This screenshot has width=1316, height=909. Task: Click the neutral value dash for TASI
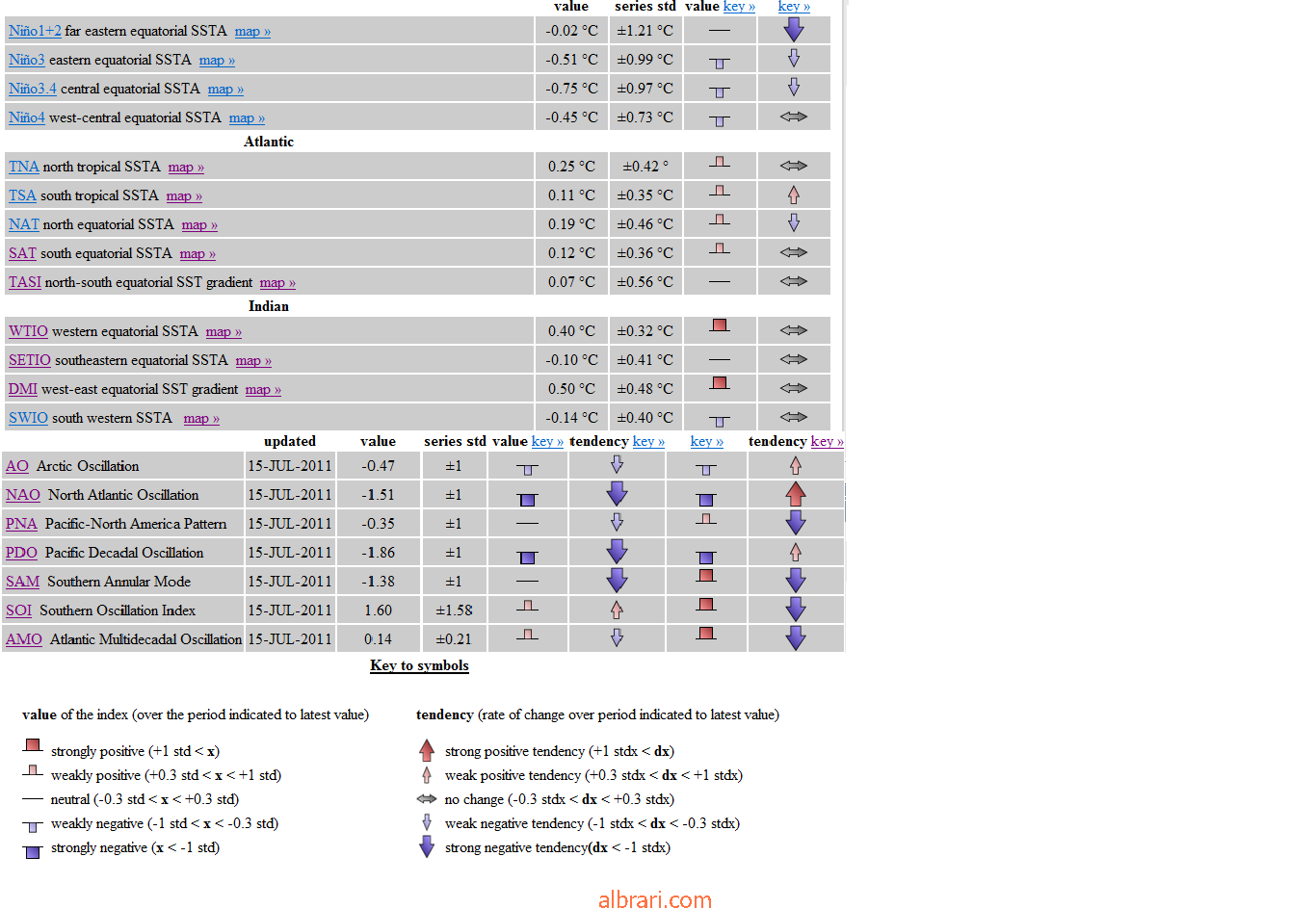[720, 281]
